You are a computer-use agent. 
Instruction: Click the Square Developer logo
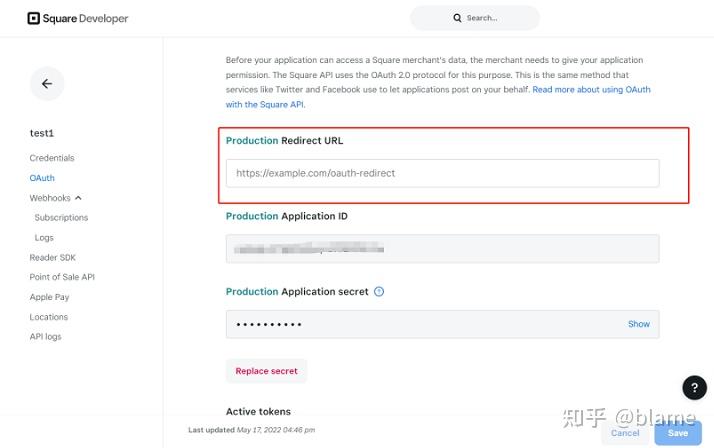point(78,18)
